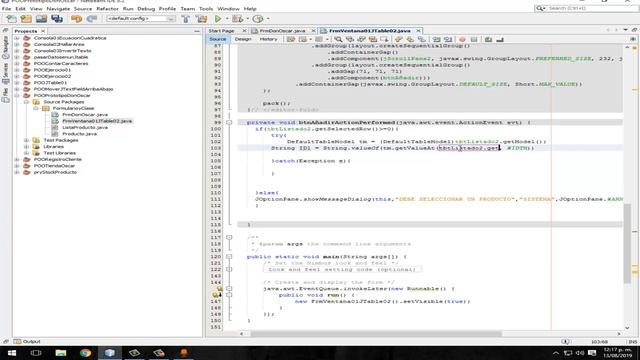Collapse the POOPrototipoDonOscar project node
640x360 pixels.
pos(17,96)
